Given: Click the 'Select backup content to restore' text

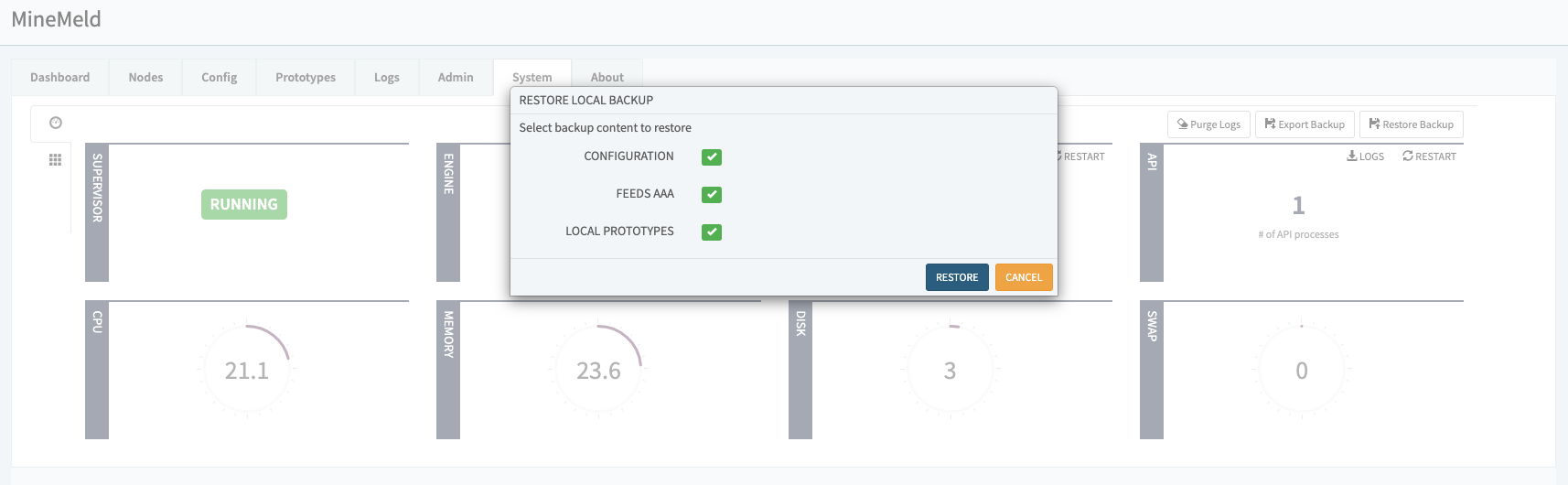Looking at the screenshot, I should pyautogui.click(x=606, y=128).
